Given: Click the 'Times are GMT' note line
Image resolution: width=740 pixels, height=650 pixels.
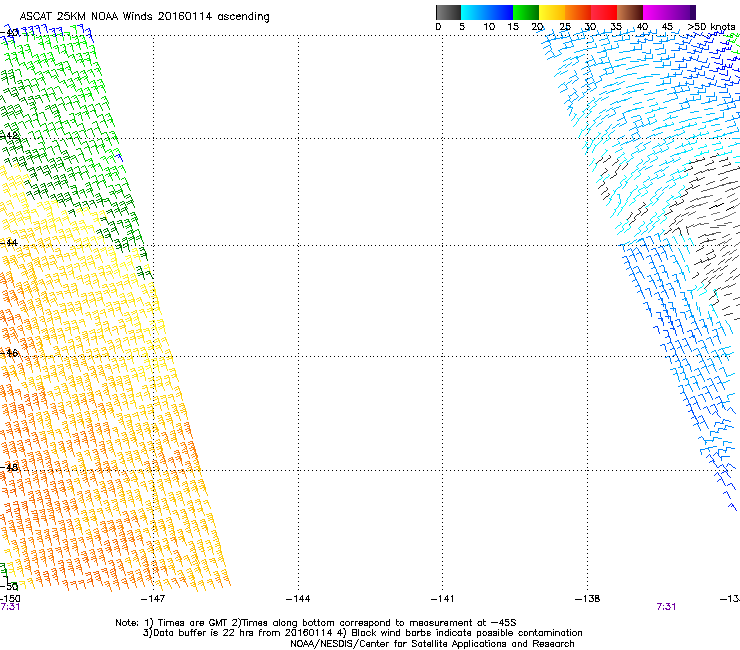Looking at the screenshot, I should pos(316,623).
